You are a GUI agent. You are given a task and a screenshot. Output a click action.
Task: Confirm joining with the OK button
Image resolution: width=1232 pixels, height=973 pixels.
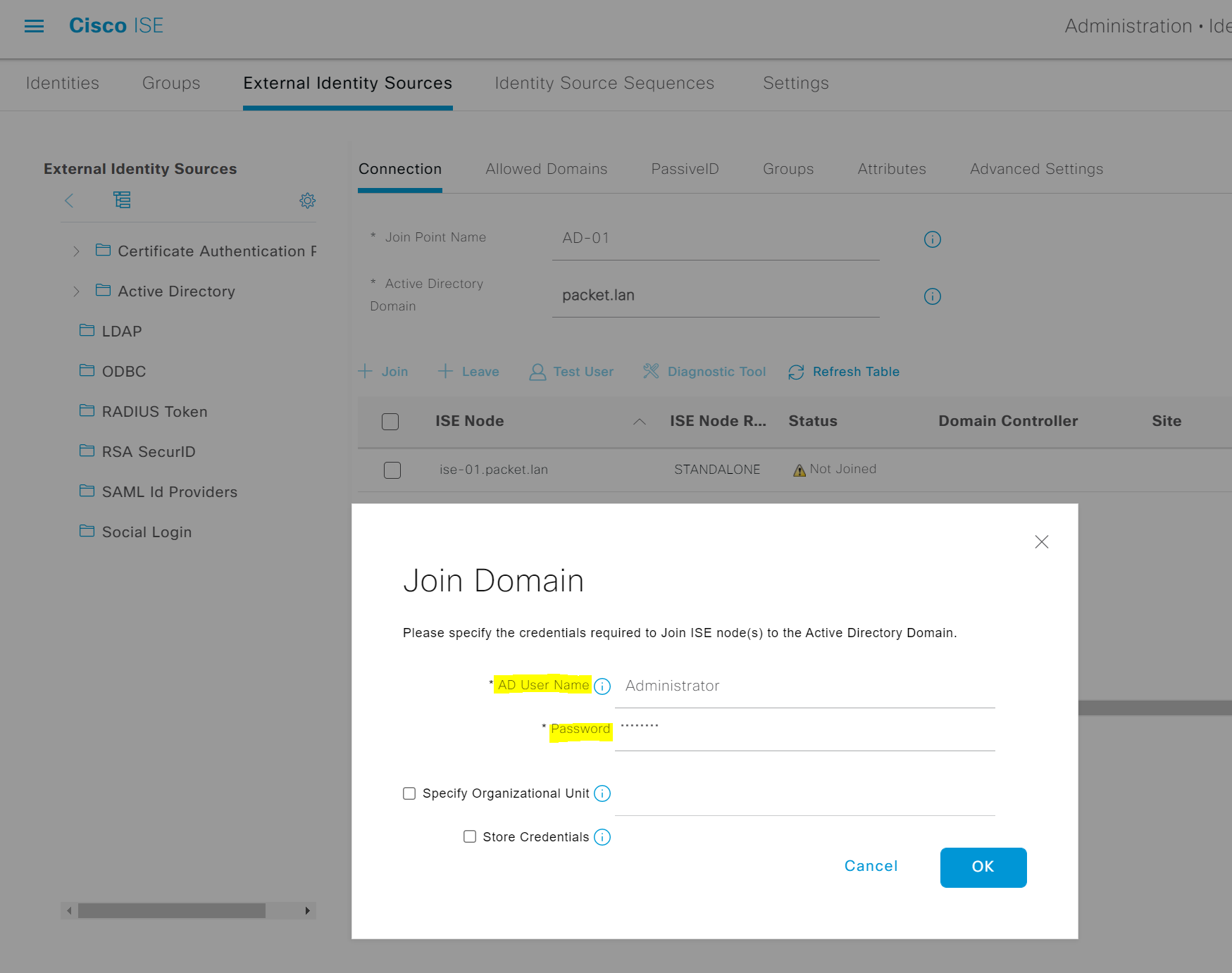point(983,867)
